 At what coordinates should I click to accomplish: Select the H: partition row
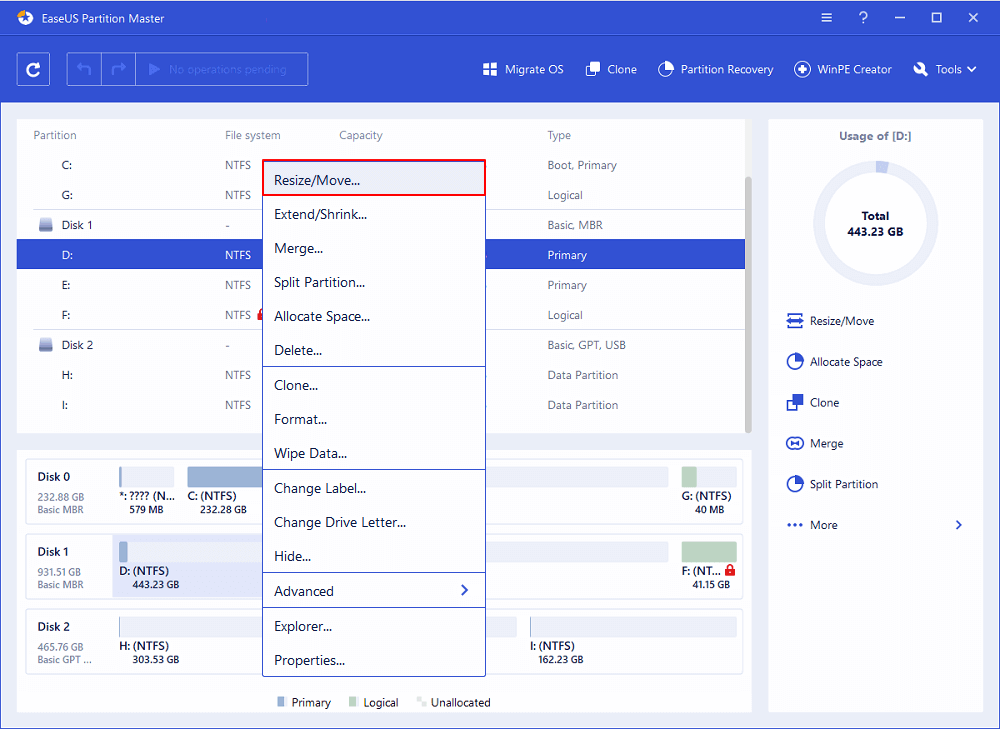click(381, 375)
